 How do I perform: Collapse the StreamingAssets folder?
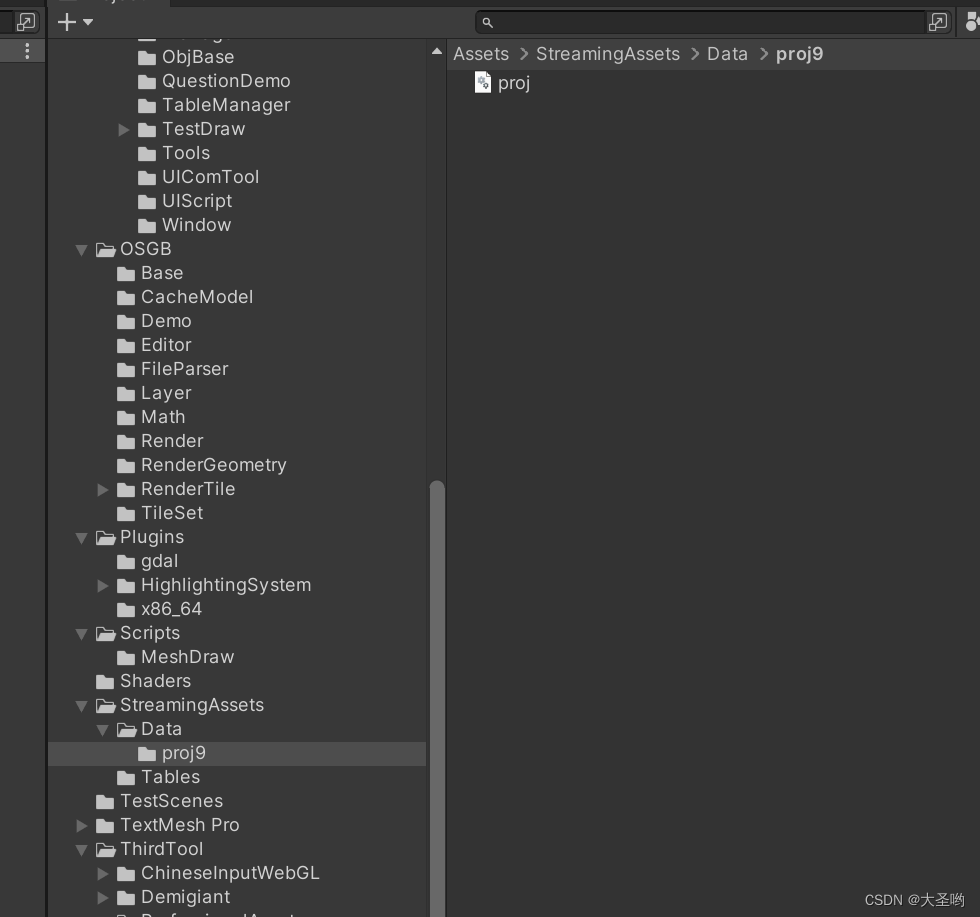click(x=81, y=705)
